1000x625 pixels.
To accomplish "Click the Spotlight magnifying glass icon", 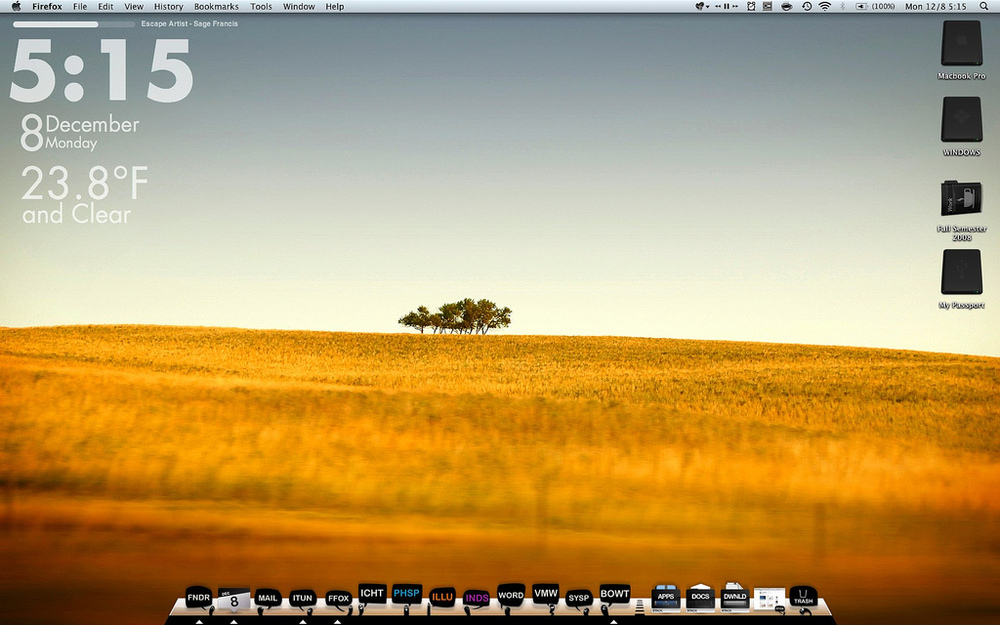I will tap(986, 6).
